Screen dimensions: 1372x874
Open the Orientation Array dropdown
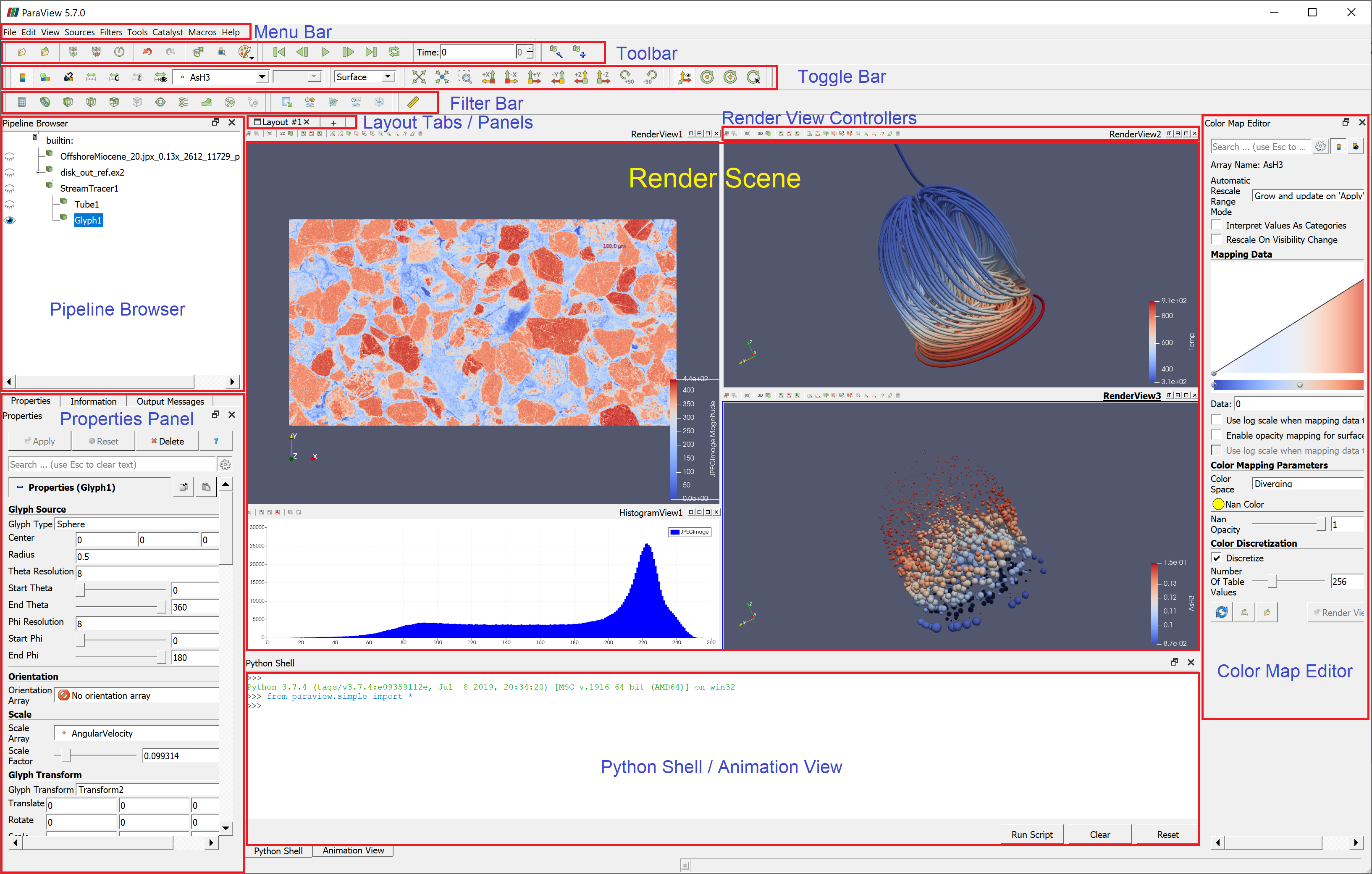(137, 695)
